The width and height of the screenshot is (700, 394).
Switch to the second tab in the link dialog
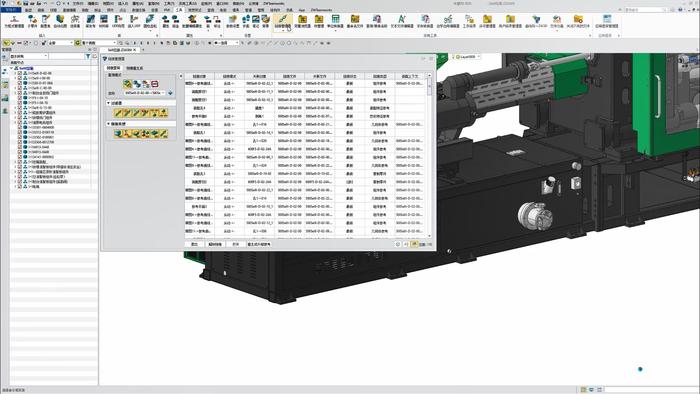[x=134, y=68]
